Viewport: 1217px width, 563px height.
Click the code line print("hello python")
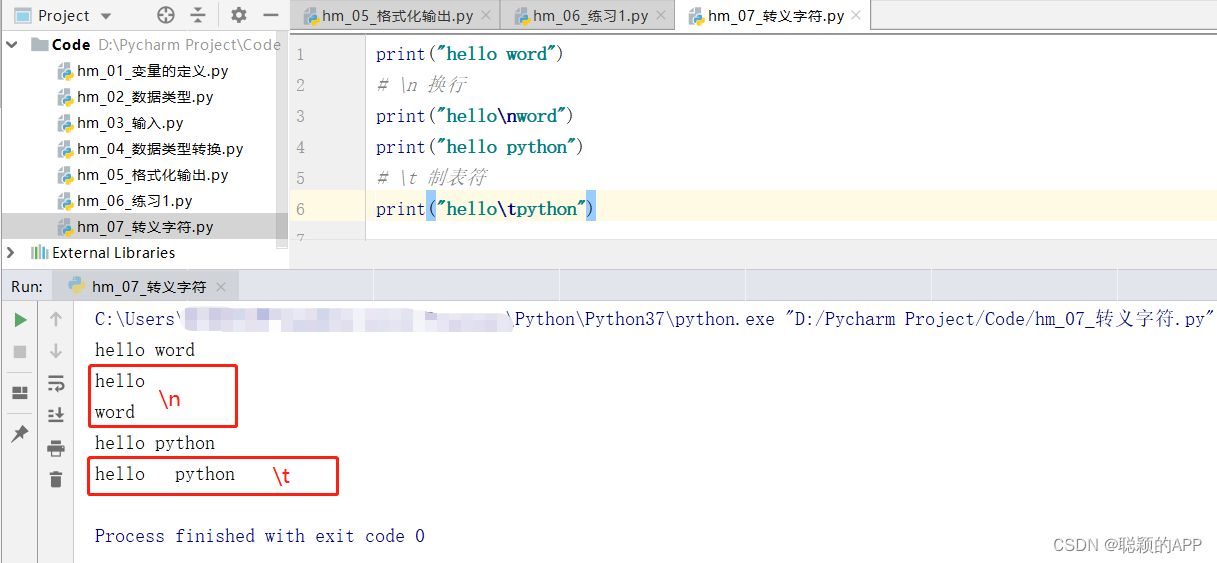point(480,147)
